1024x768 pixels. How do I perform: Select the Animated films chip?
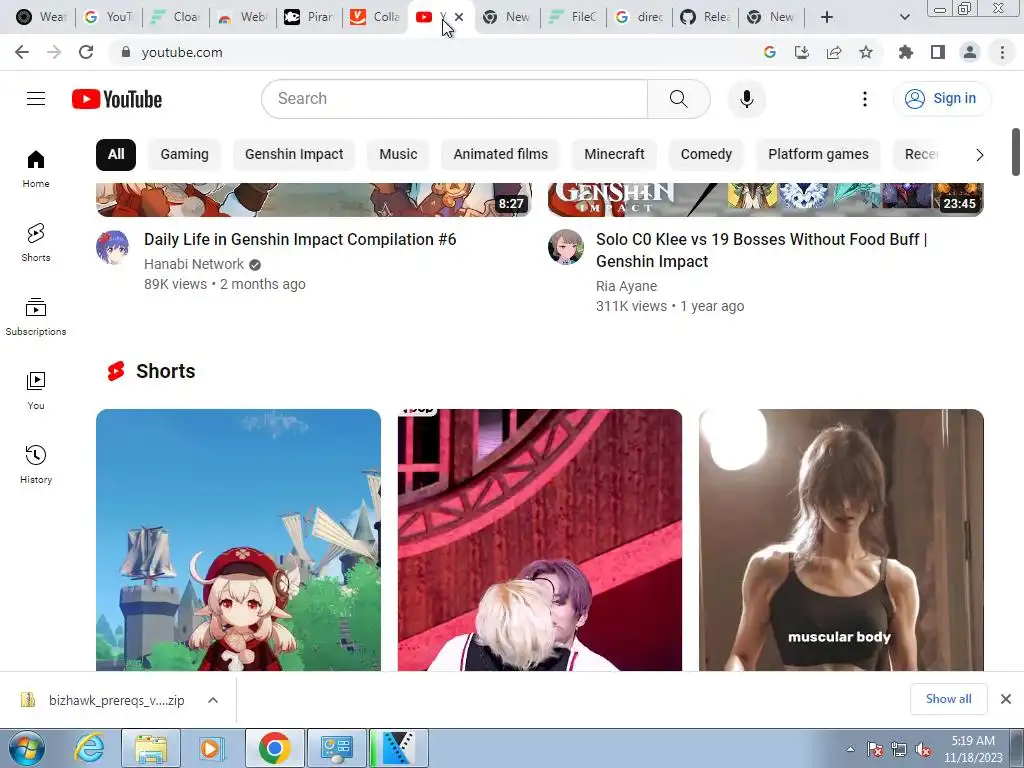[x=501, y=155]
